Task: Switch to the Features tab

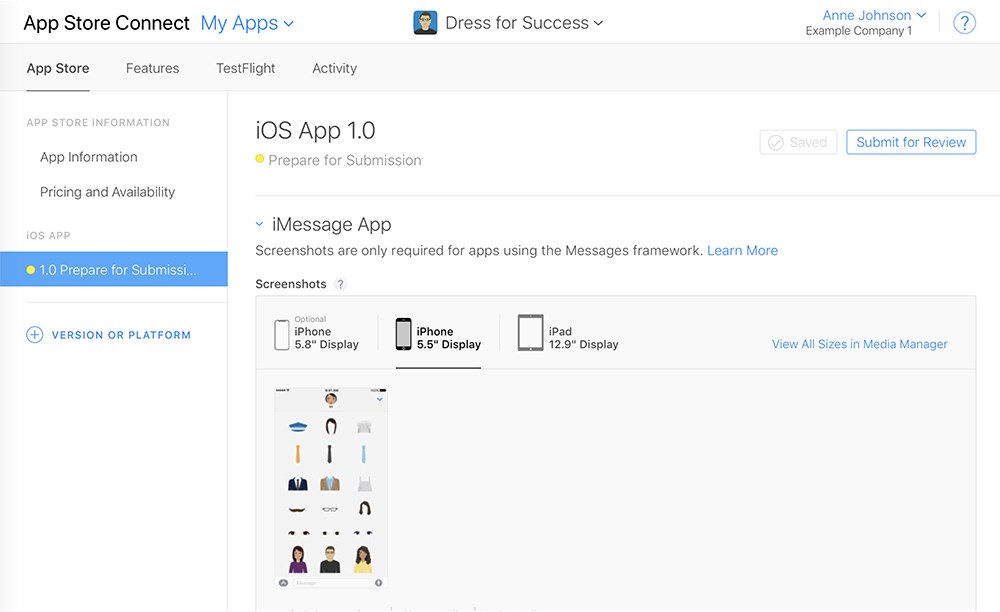Action: click(x=152, y=68)
